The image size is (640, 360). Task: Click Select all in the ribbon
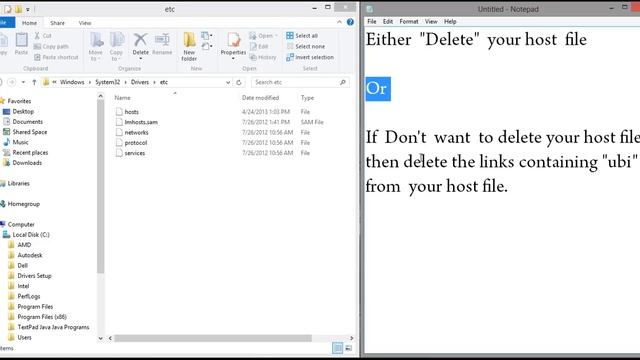(302, 36)
